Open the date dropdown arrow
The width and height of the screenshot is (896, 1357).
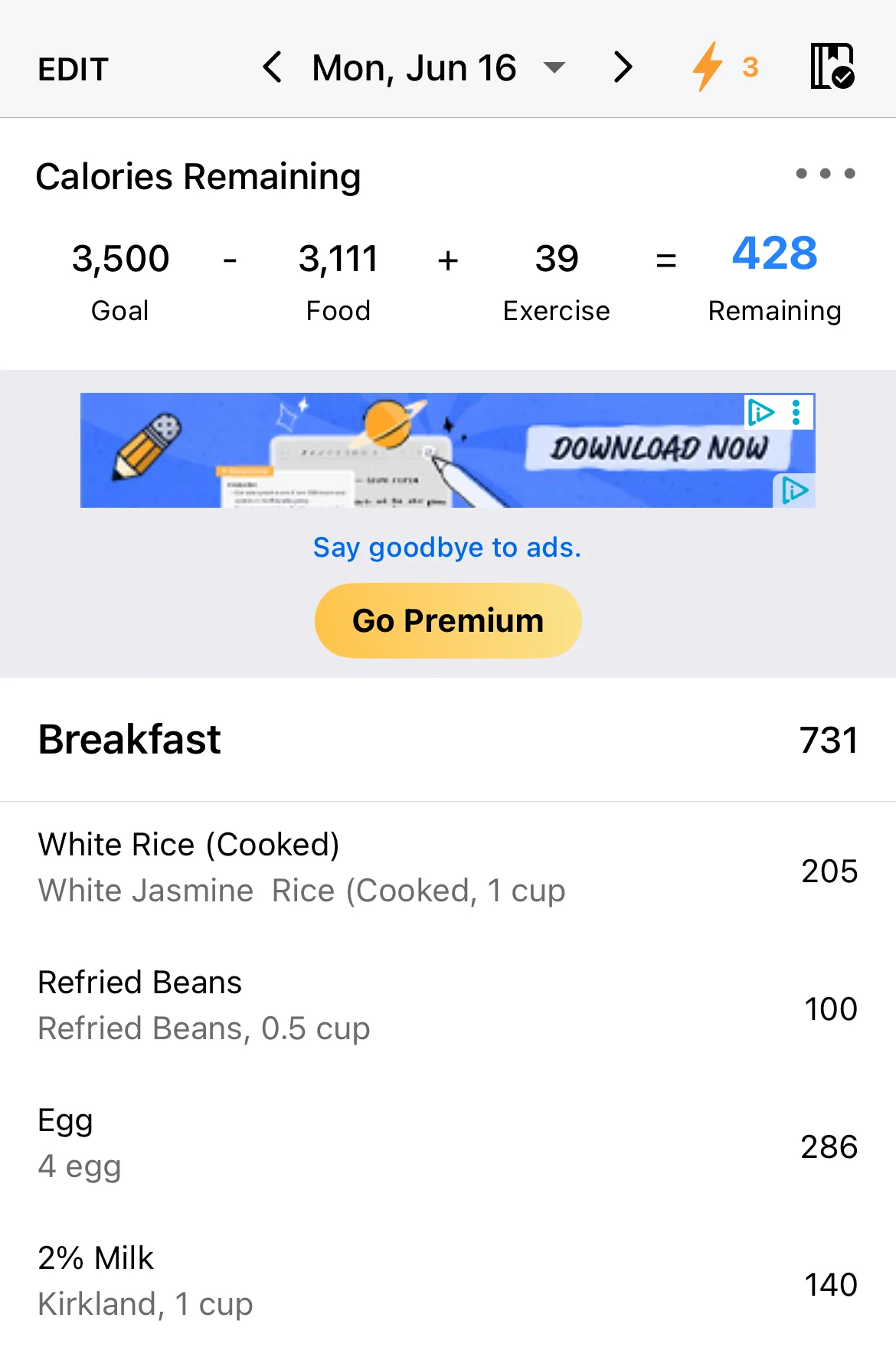554,68
